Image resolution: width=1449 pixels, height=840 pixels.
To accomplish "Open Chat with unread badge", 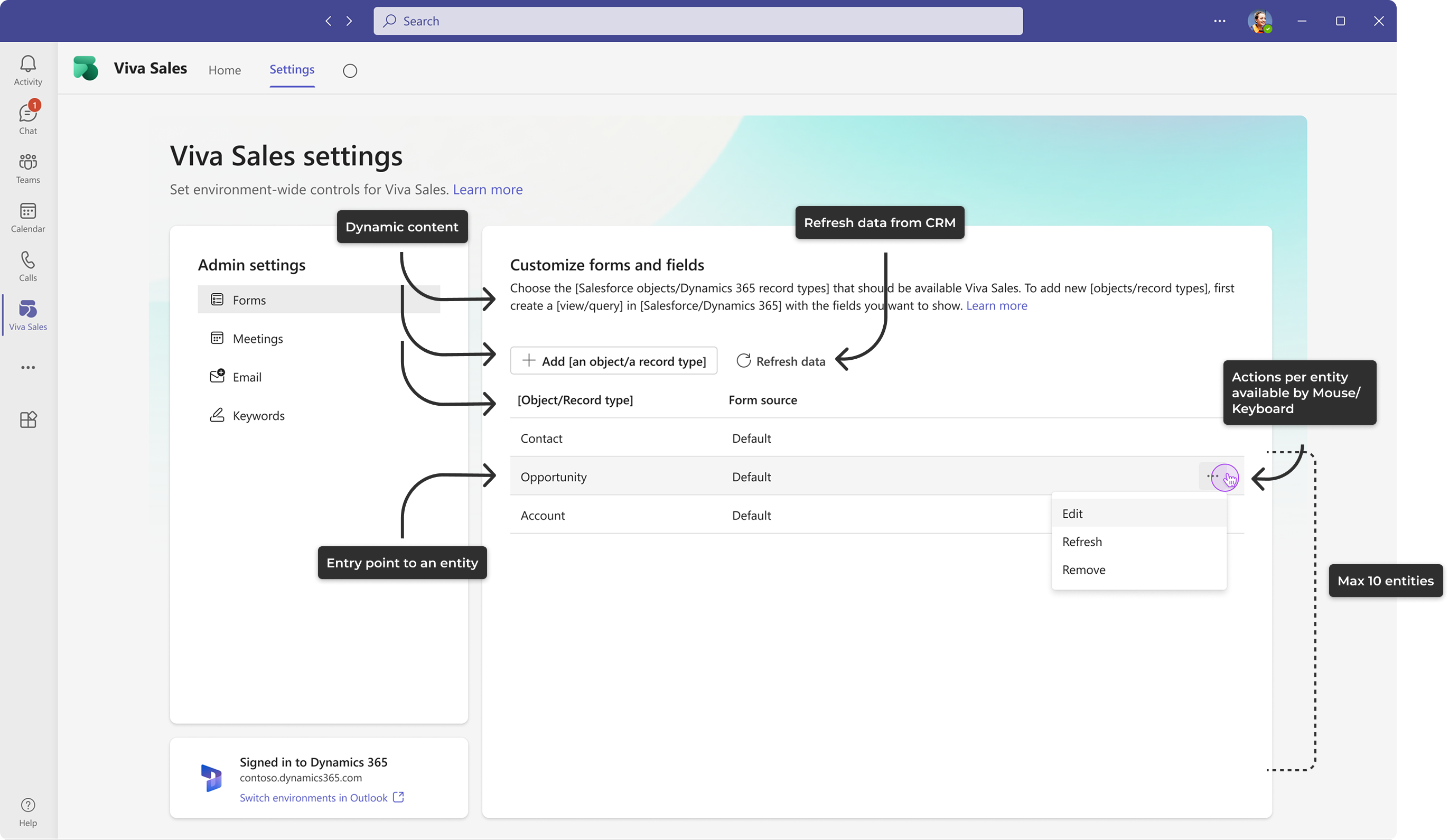I will 27,118.
